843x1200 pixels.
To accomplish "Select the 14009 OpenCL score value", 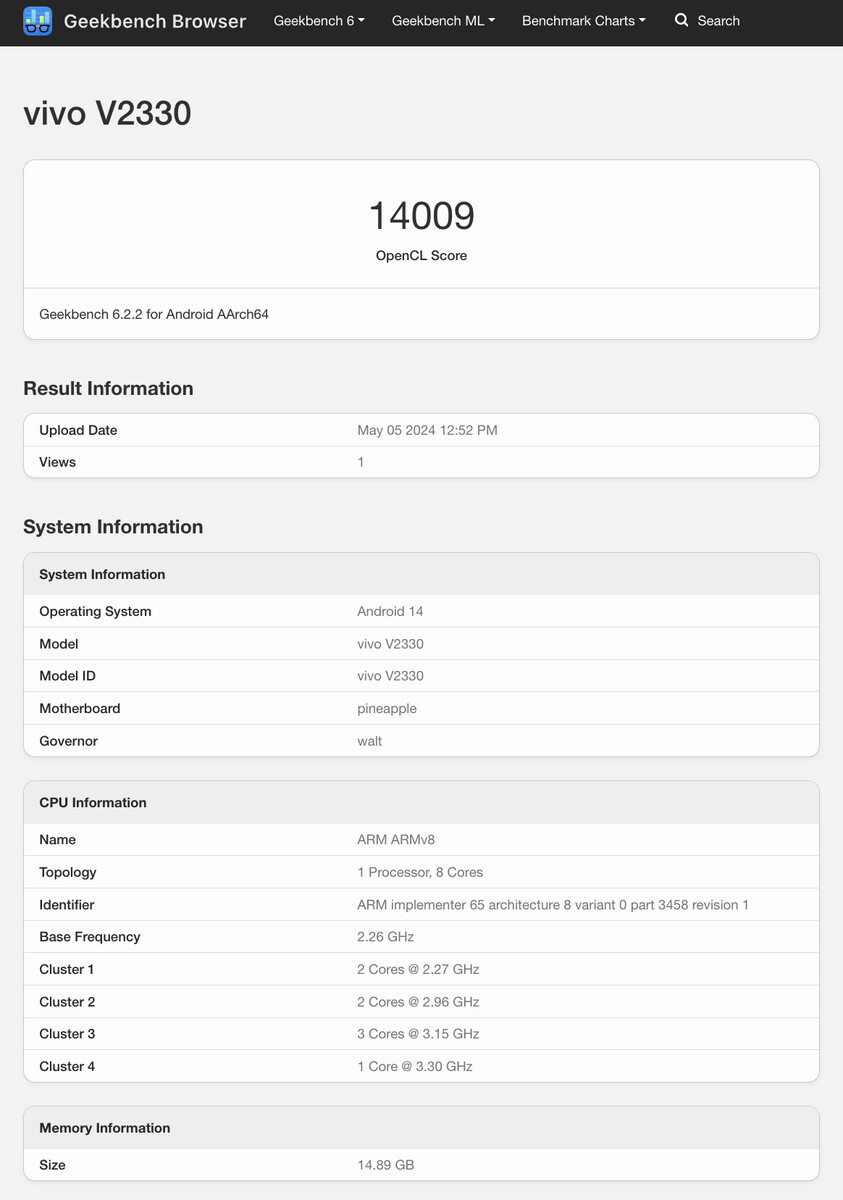I will [x=421, y=216].
